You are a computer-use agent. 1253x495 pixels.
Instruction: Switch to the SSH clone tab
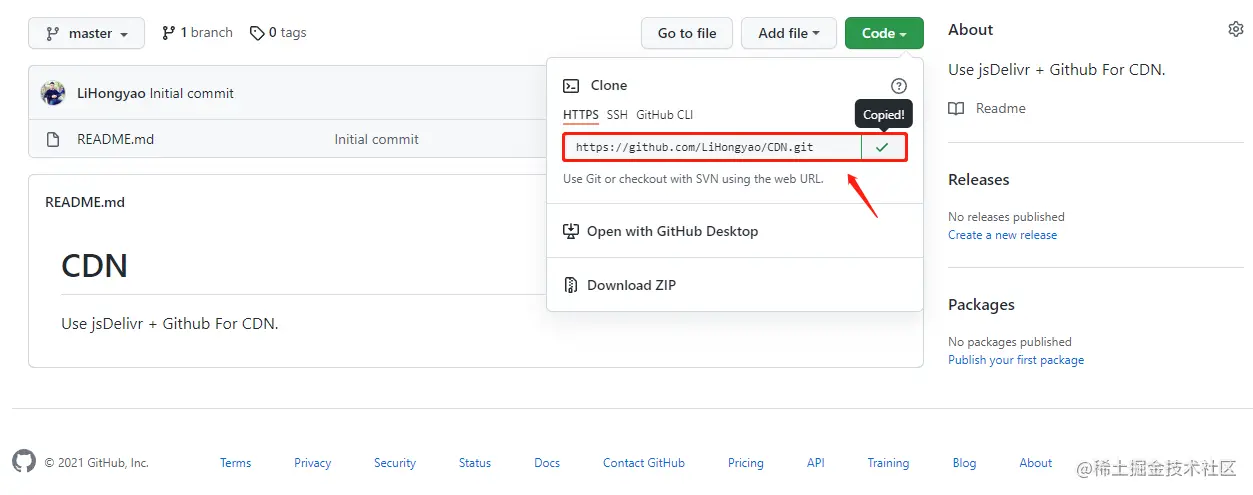coord(617,115)
